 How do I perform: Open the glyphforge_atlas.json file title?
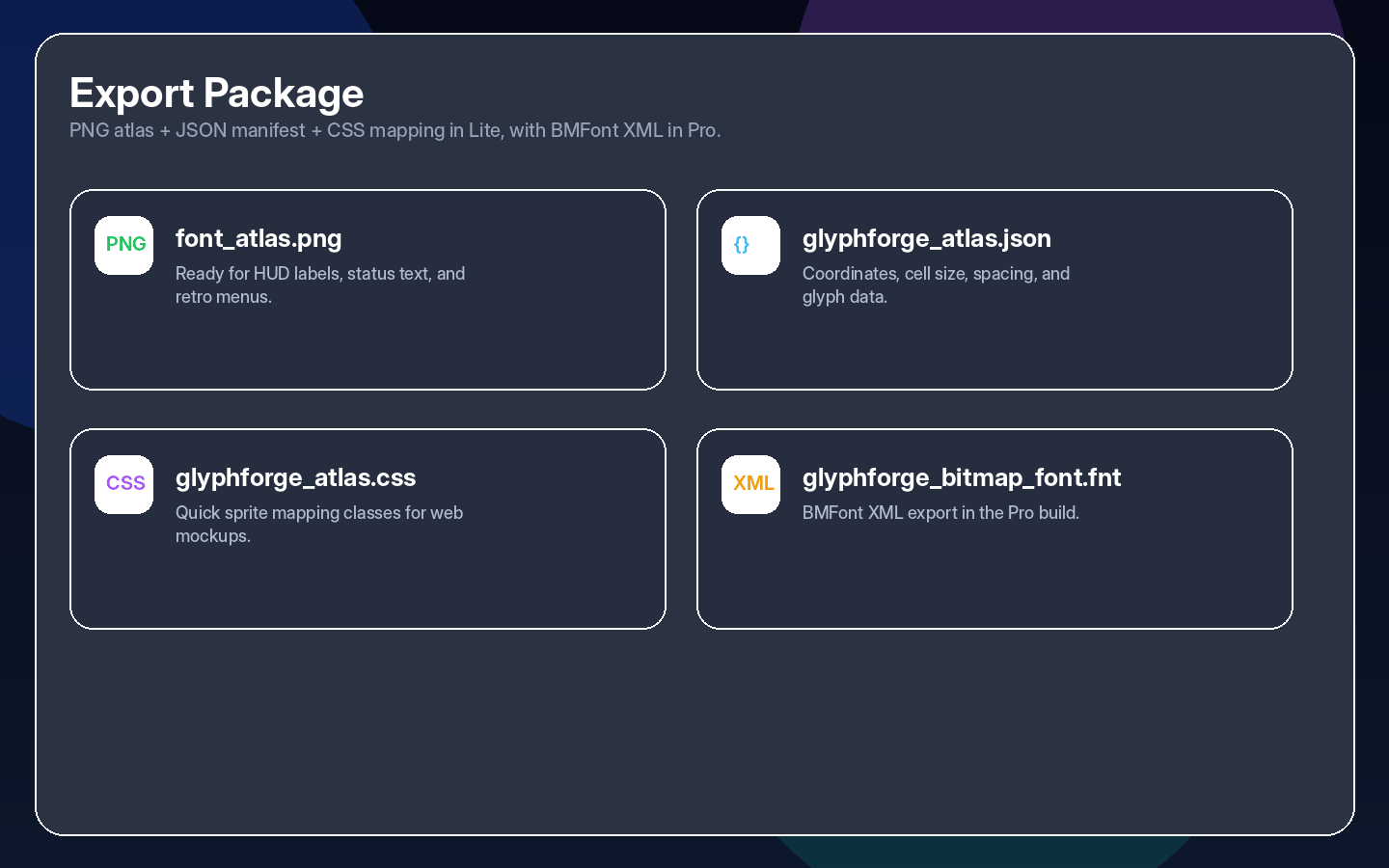[926, 238]
